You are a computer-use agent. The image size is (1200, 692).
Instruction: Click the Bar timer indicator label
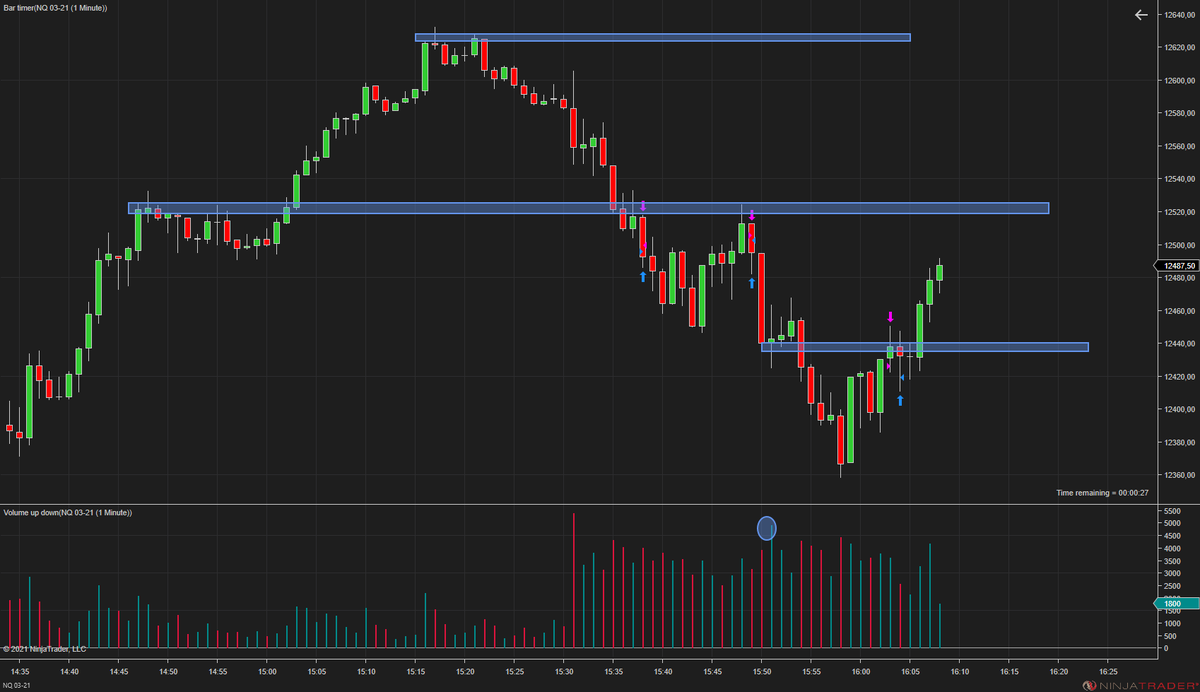(55, 8)
